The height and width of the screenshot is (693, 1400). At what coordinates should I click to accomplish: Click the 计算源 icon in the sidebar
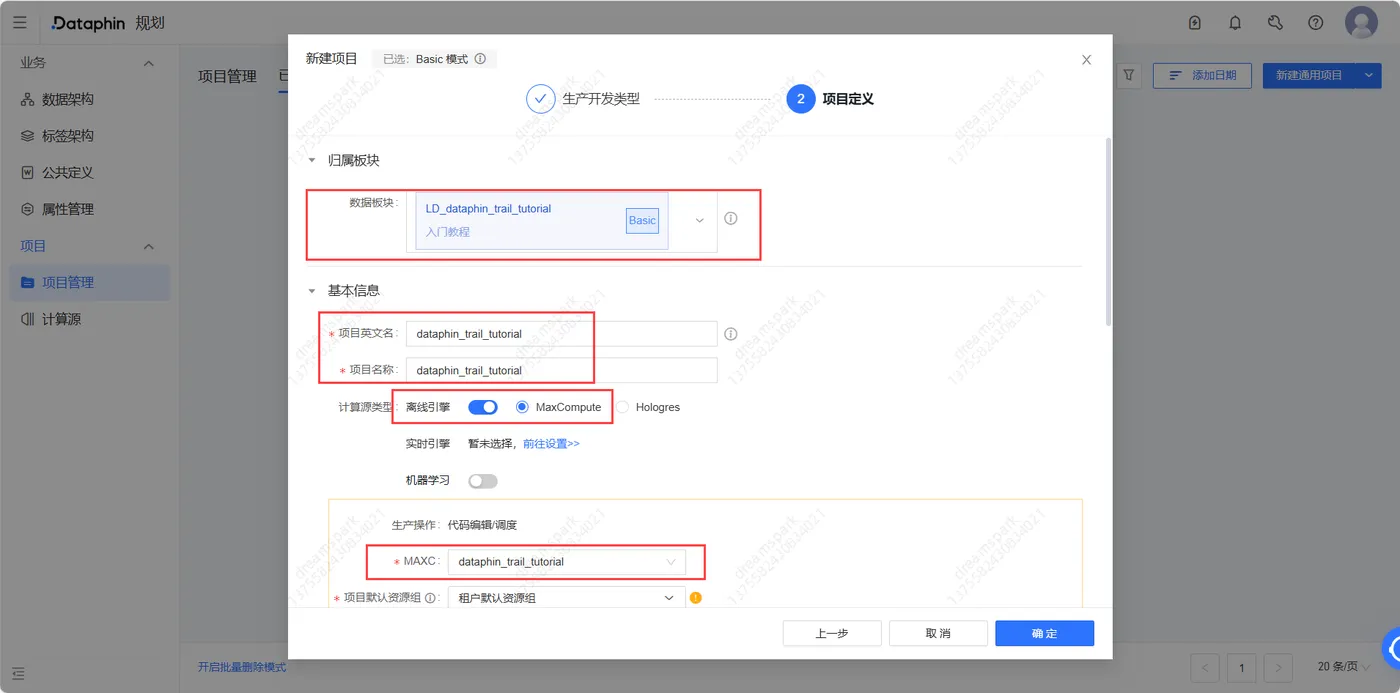[28, 319]
